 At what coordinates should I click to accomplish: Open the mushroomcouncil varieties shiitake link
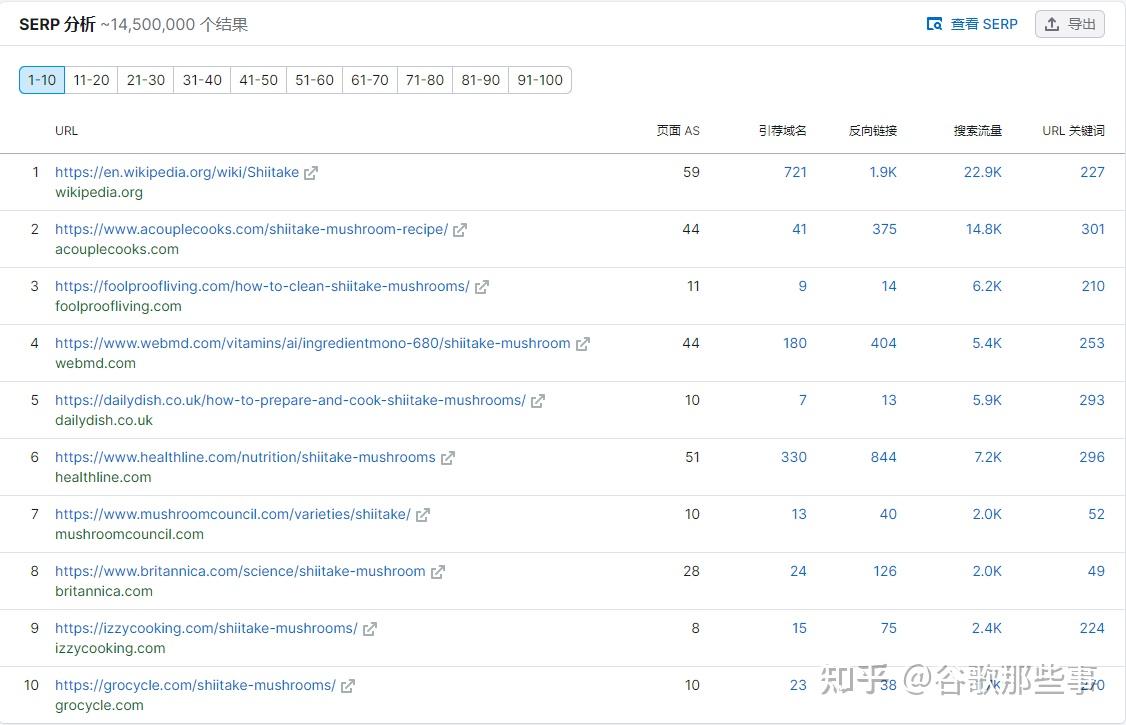point(233,514)
